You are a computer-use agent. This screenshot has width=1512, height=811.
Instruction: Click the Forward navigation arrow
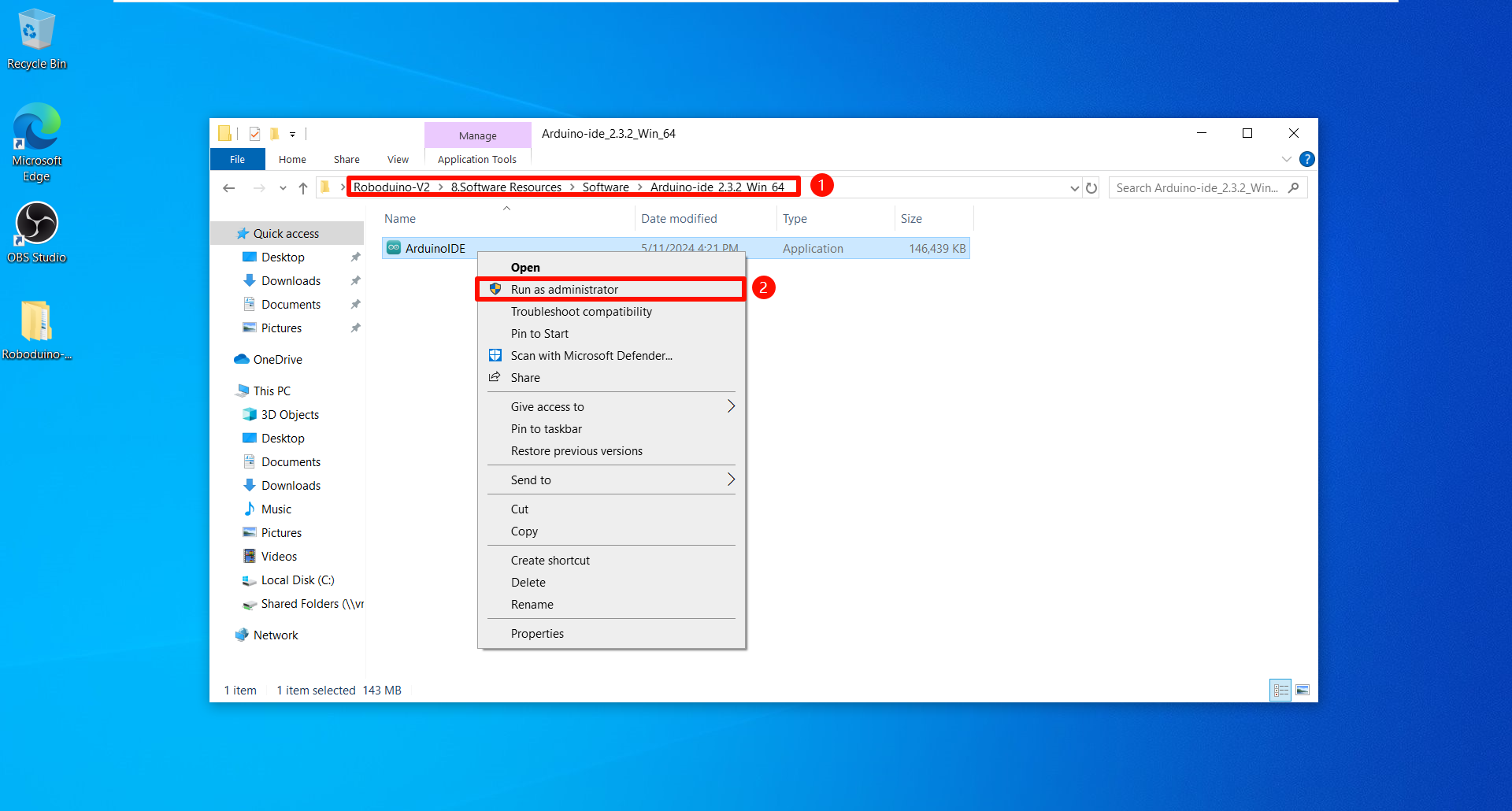coord(258,188)
